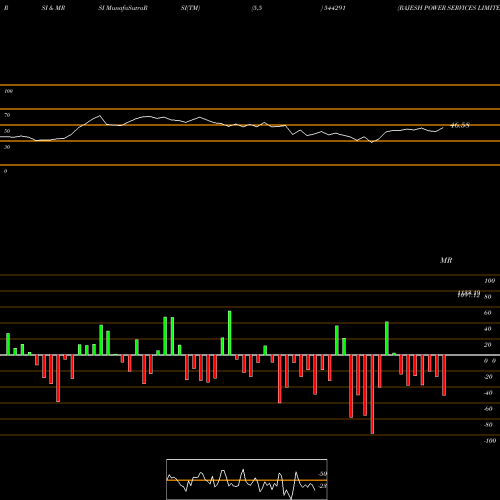This screenshot has width=500, height=500.
Task: Click the value 28 in mini chart
Action: pos(323,486)
